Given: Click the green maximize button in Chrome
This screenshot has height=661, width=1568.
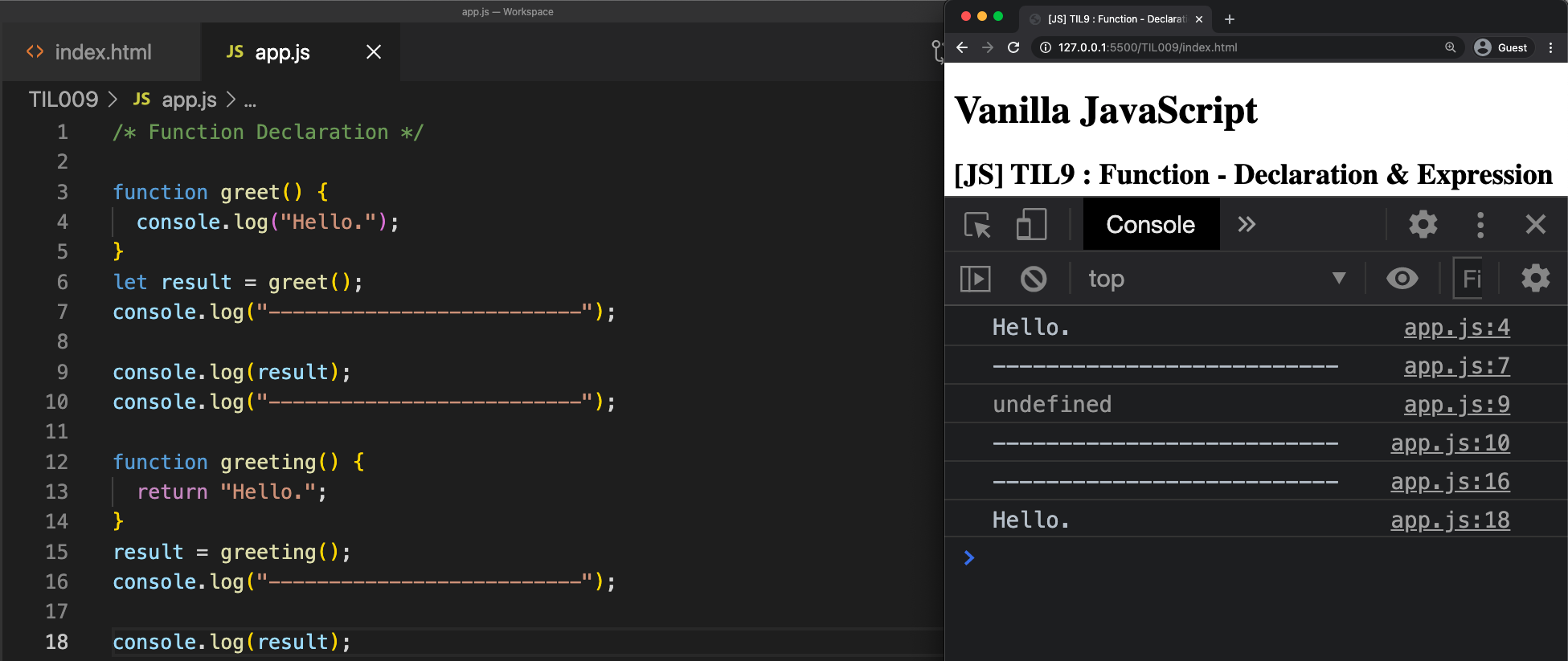Looking at the screenshot, I should tap(998, 16).
